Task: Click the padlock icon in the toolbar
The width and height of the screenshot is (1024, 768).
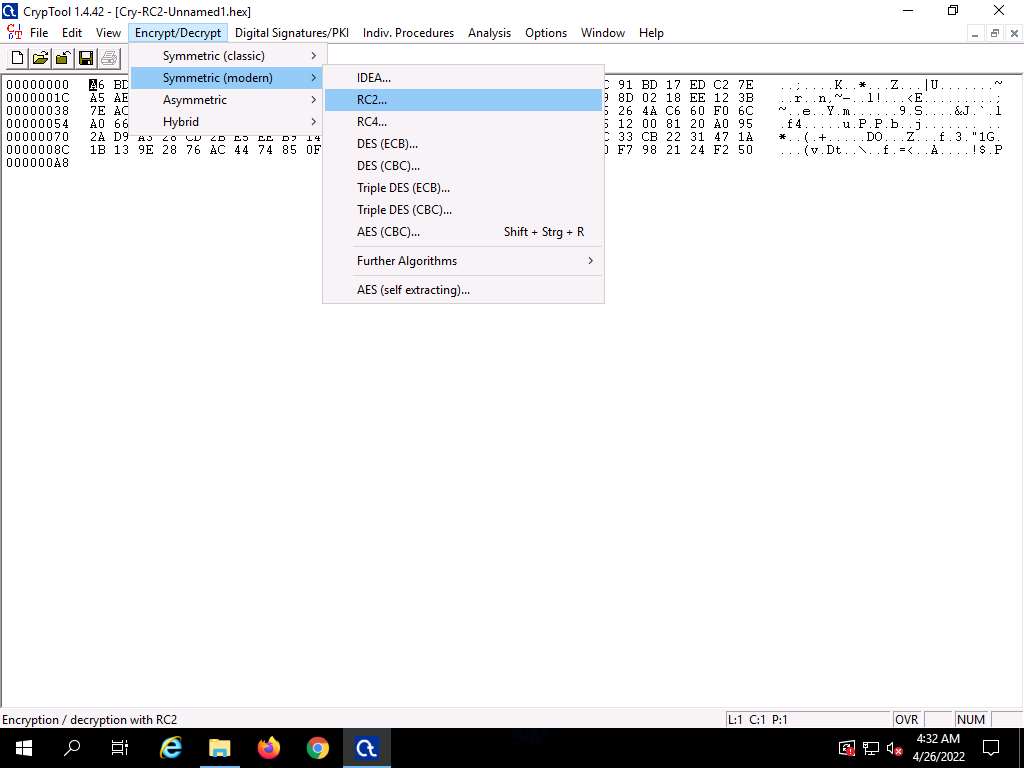Action: tap(62, 58)
